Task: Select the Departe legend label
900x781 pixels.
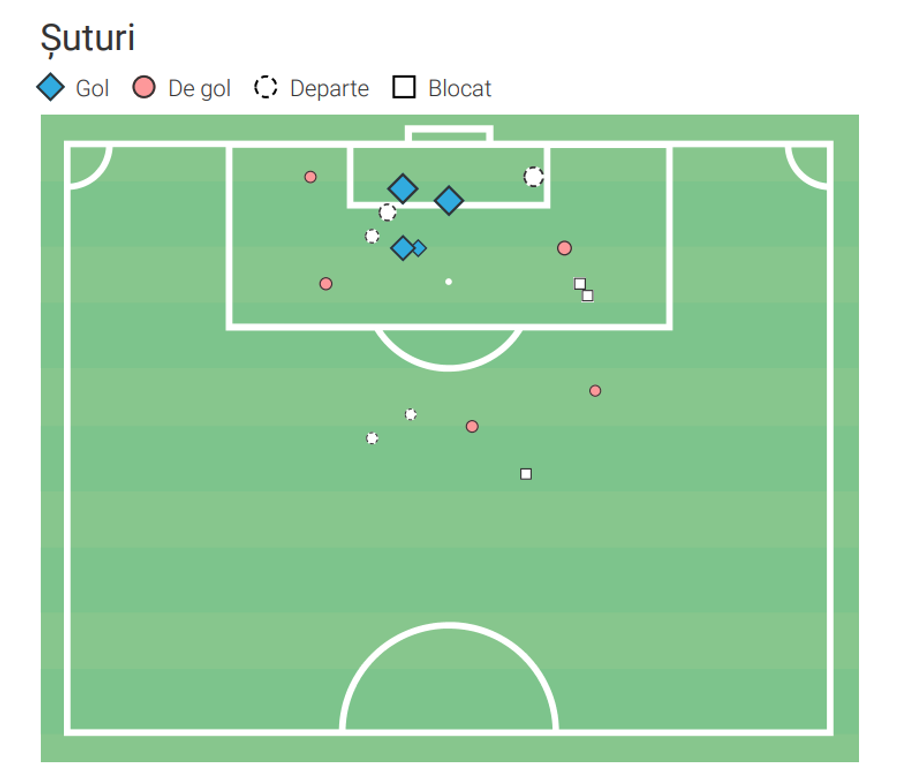Action: click(x=329, y=88)
